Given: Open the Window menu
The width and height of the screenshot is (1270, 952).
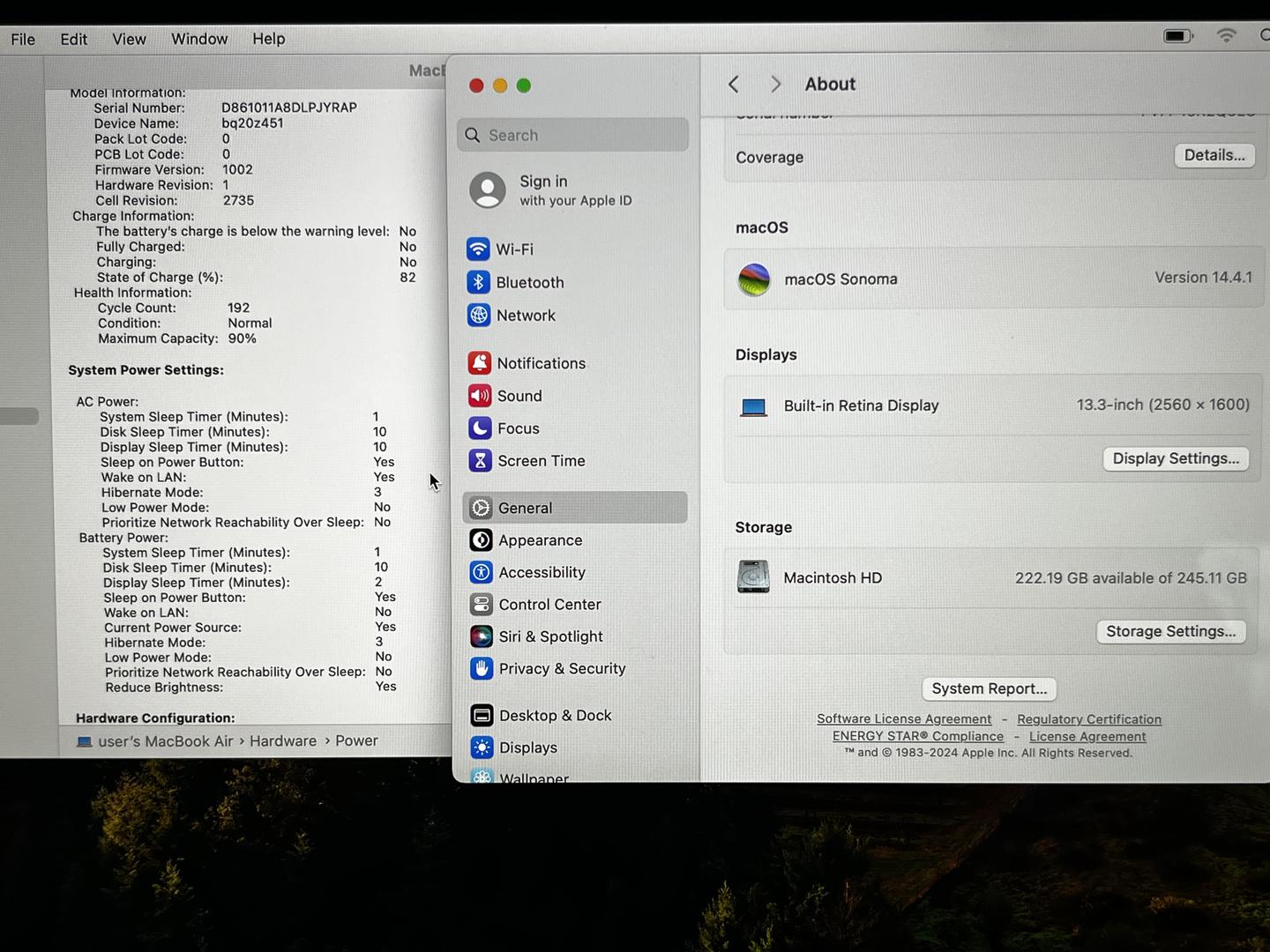Looking at the screenshot, I should pyautogui.click(x=199, y=39).
